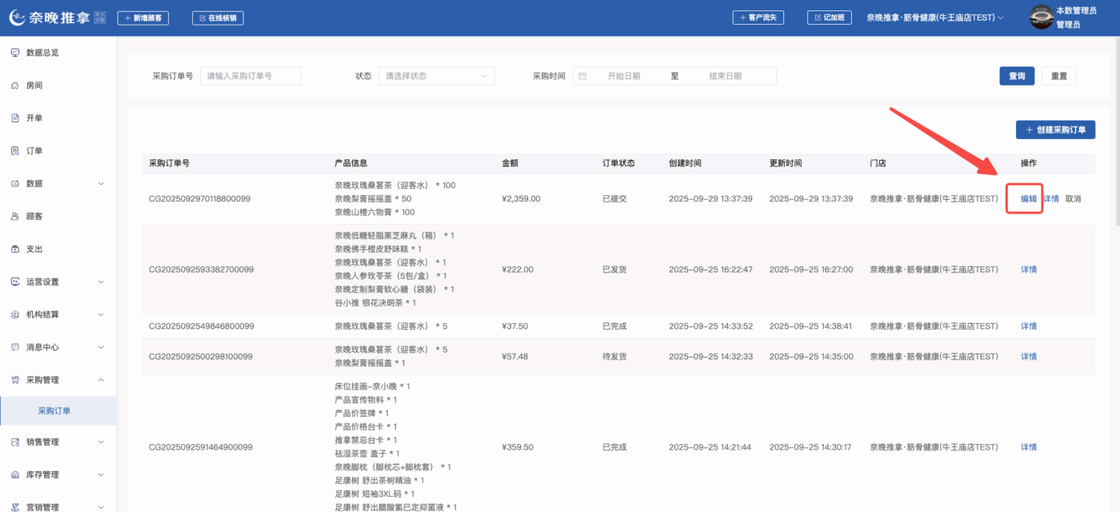Click the 库存管理 icon in sidebar

coord(15,475)
